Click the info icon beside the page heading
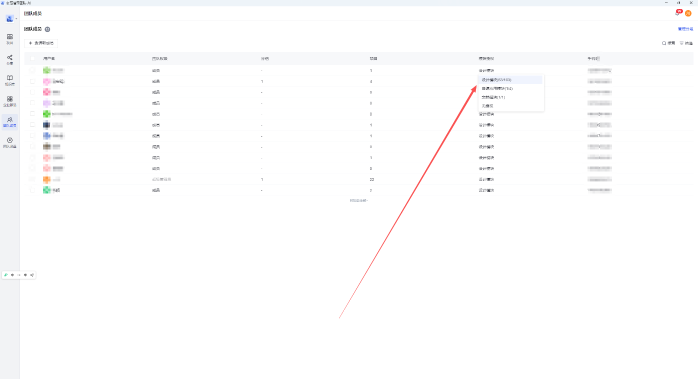The width and height of the screenshot is (698, 379). (x=48, y=29)
